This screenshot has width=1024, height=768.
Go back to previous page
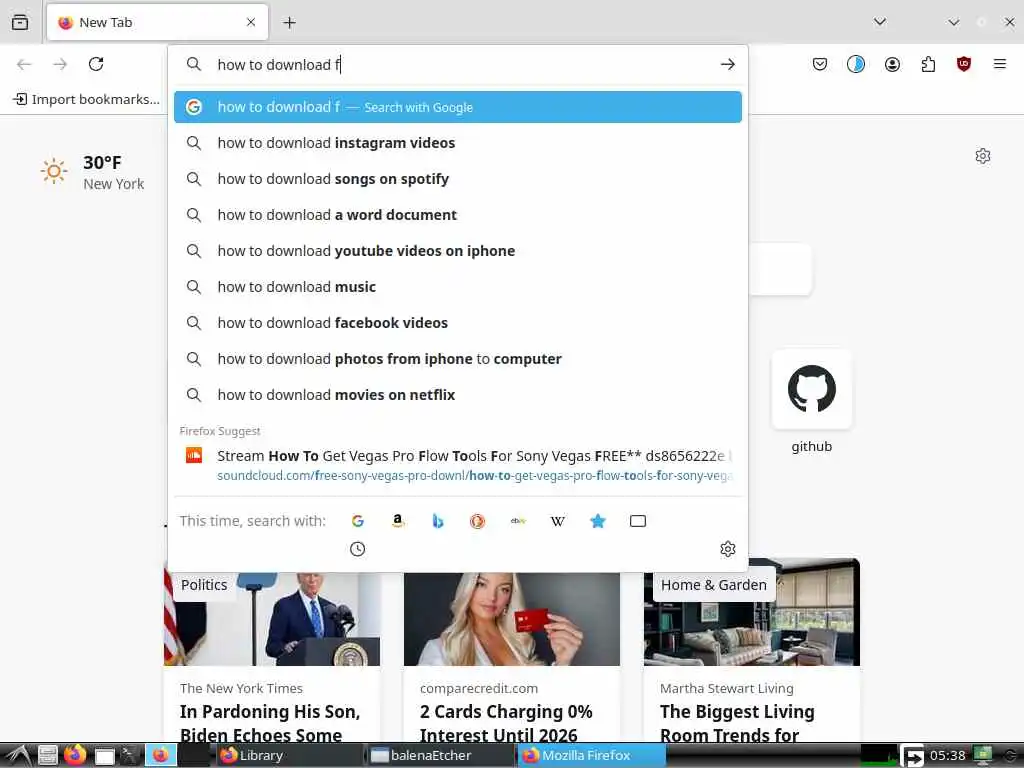tap(24, 64)
